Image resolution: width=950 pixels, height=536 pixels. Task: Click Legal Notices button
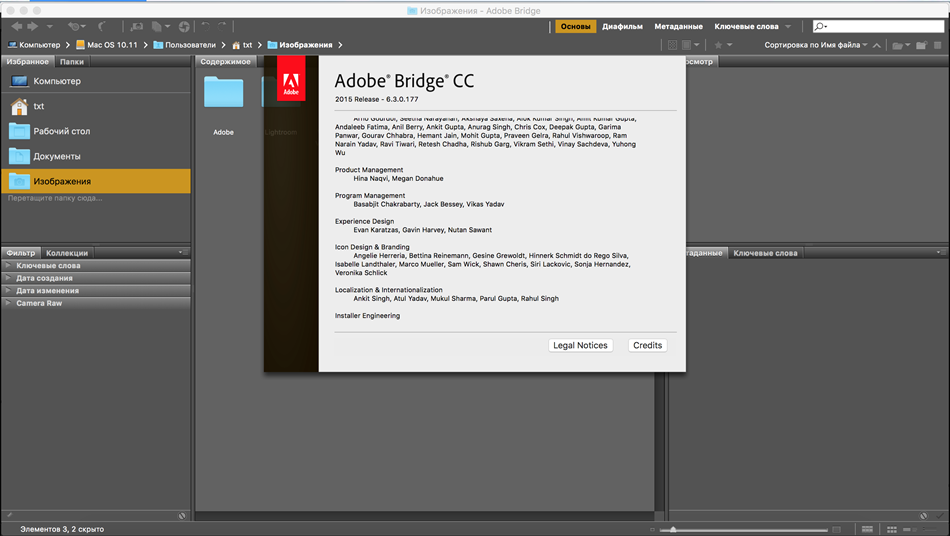click(580, 345)
